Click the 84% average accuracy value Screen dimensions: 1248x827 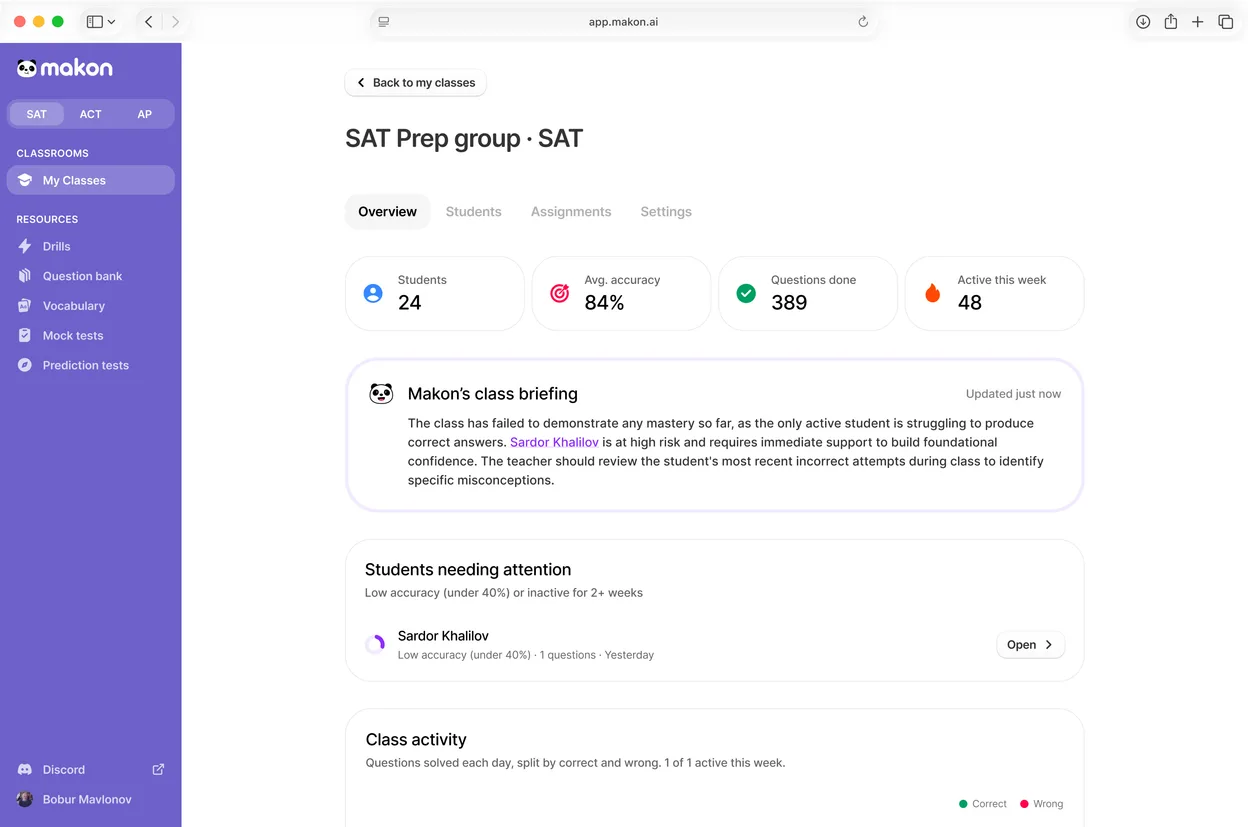[x=604, y=303]
